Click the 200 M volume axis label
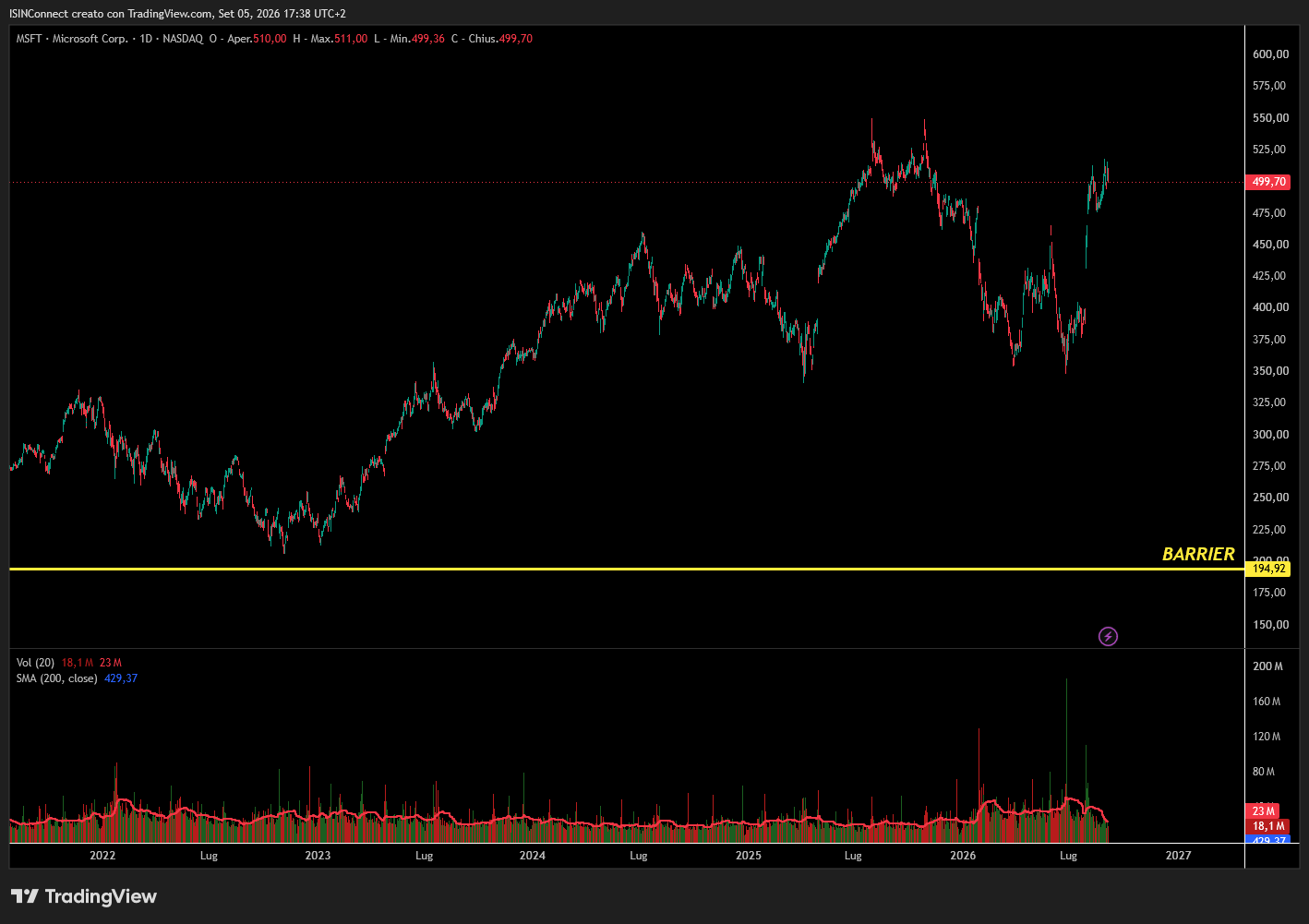Viewport: 1309px width, 924px height. (x=1267, y=666)
